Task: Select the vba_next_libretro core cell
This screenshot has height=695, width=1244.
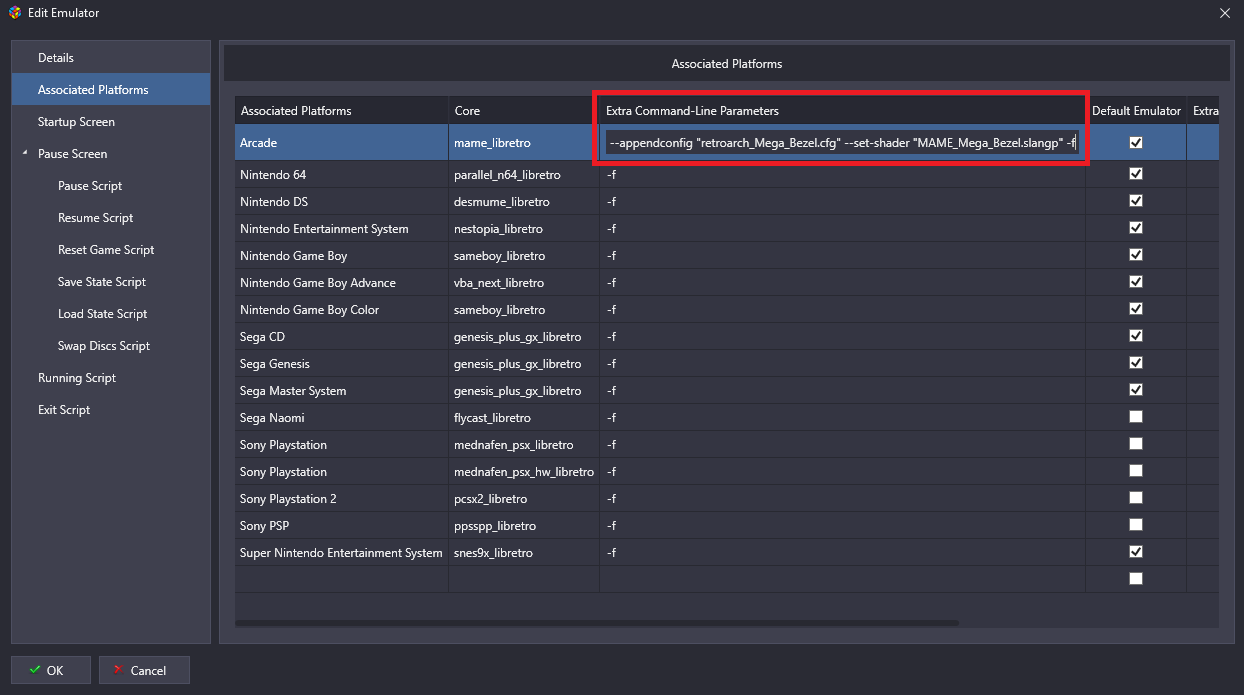Action: 524,283
